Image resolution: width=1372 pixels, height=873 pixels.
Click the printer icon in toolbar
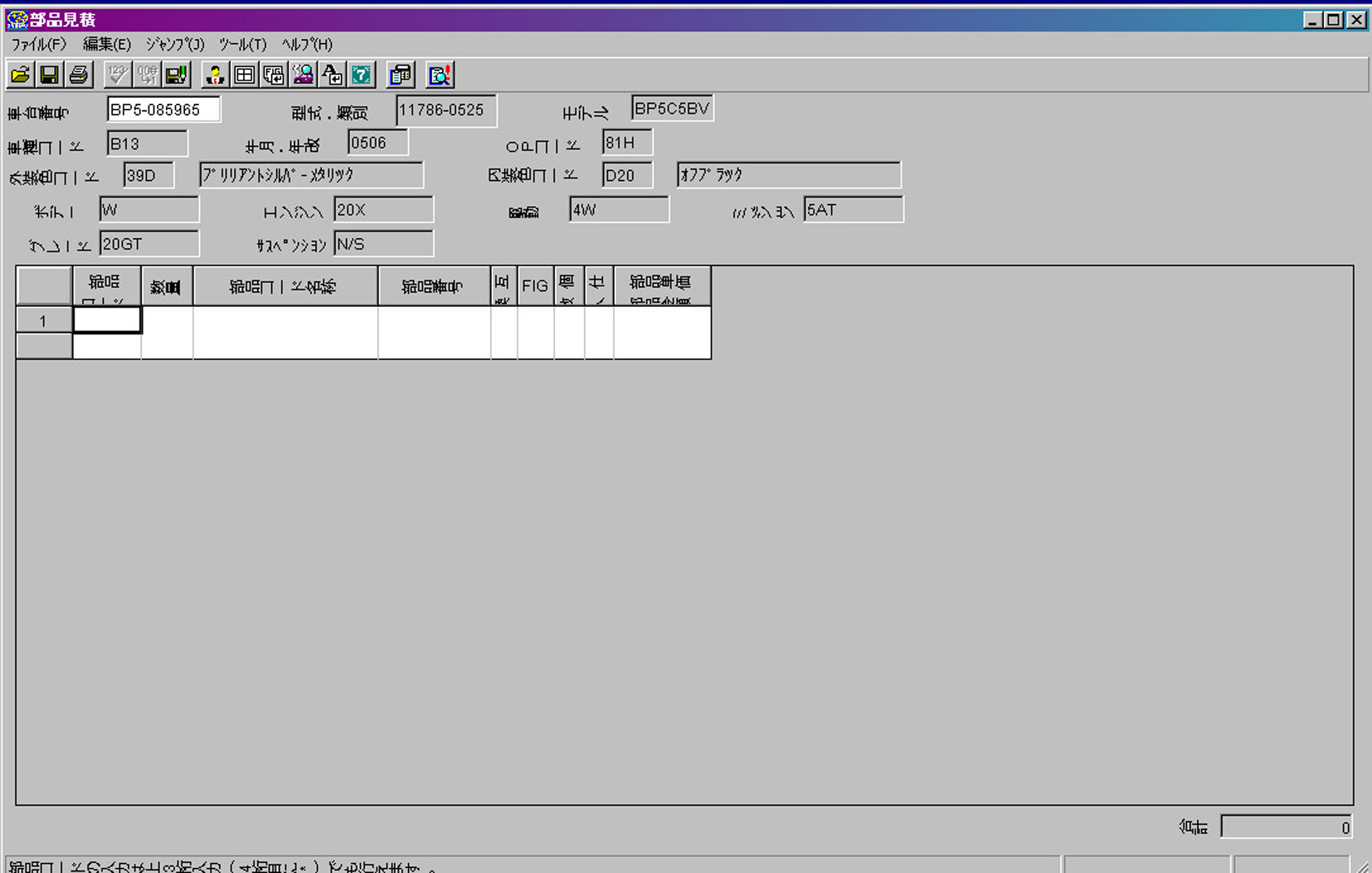point(79,76)
